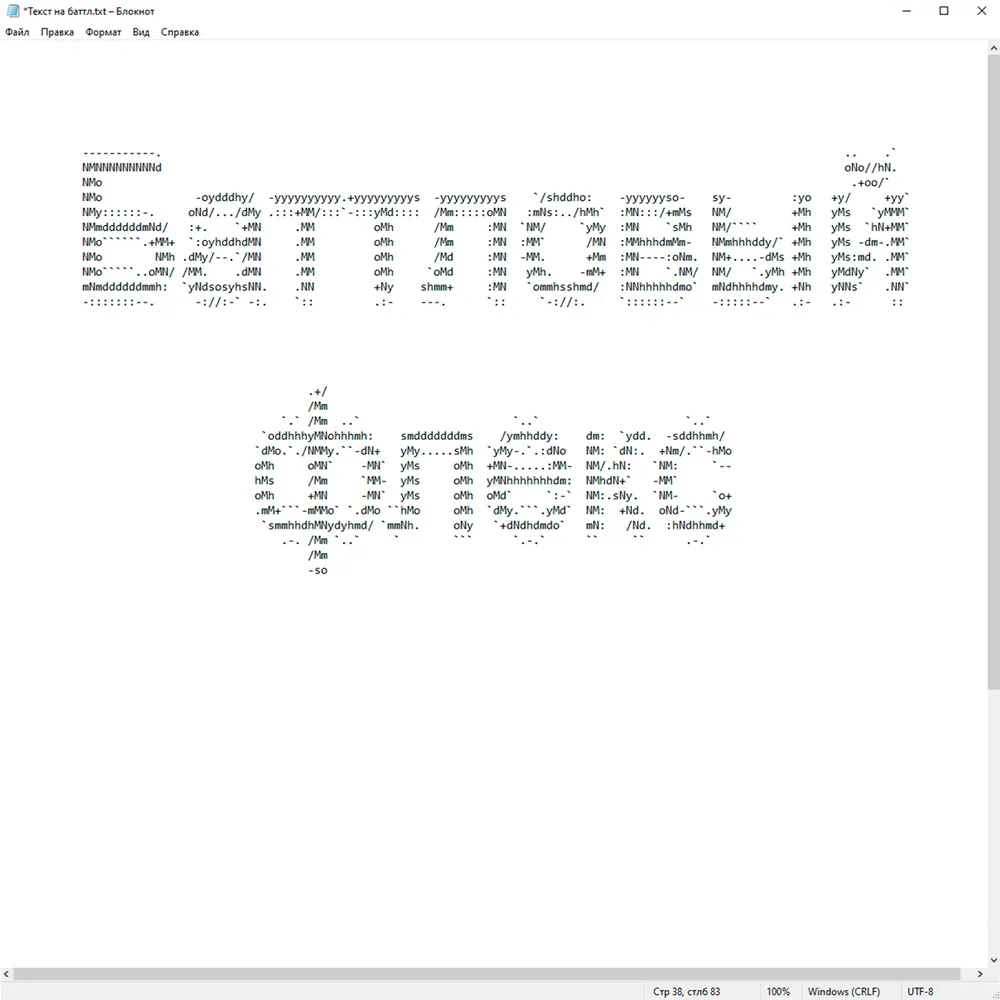Click the Notepad icon in the title bar
Viewport: 1000px width, 1000px height.
[x=13, y=11]
